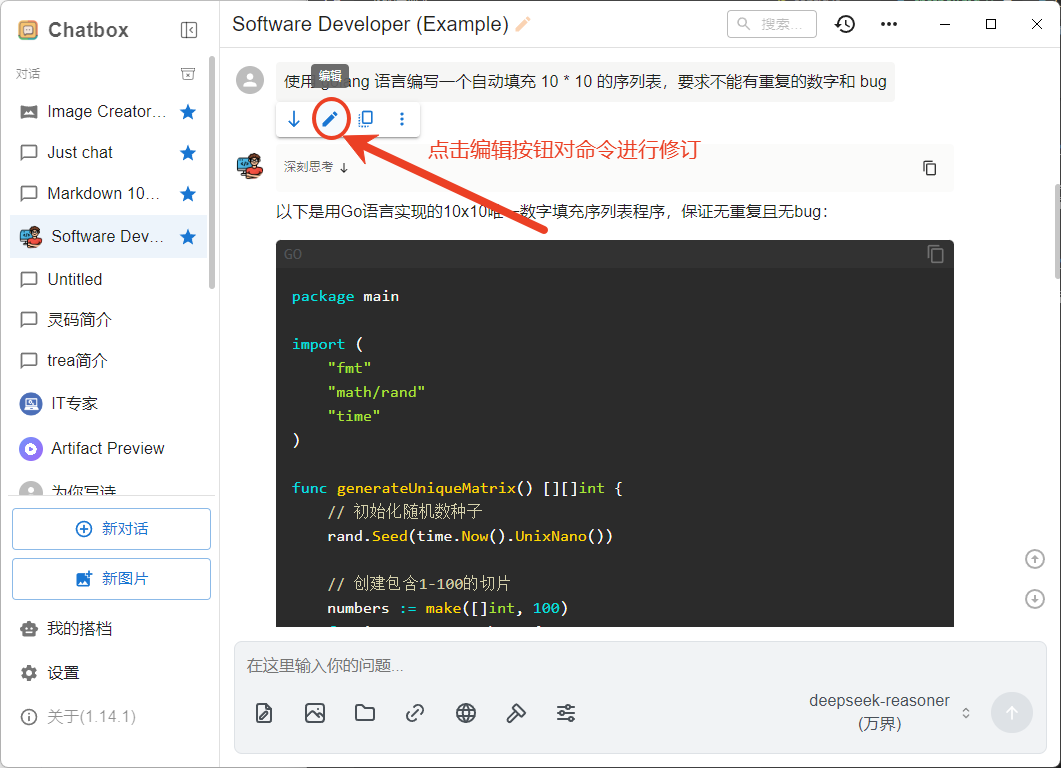
Task: Attach an image with the picture icon
Action: tap(315, 713)
